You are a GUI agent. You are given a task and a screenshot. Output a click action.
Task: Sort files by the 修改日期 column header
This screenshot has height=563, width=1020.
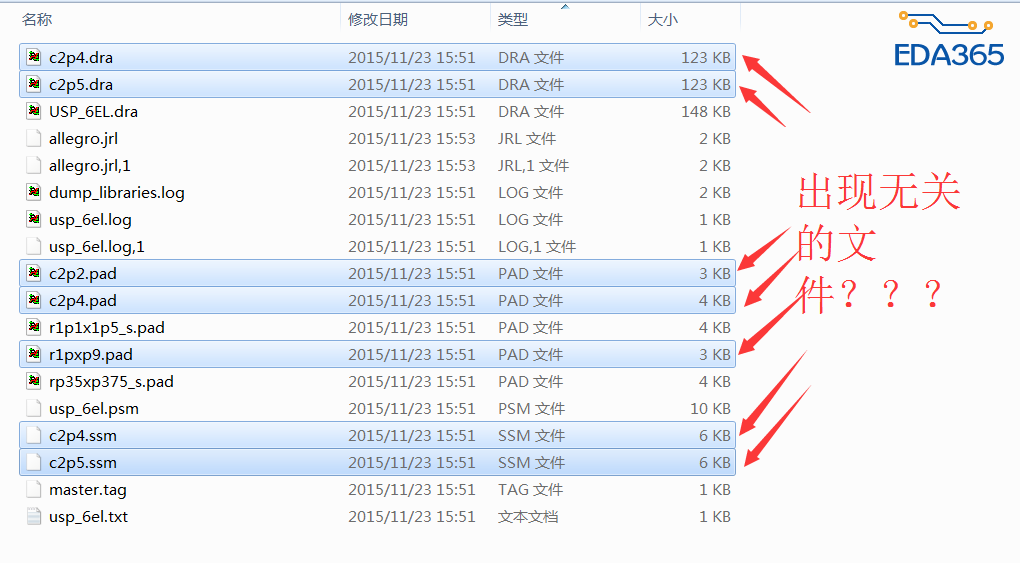point(378,20)
